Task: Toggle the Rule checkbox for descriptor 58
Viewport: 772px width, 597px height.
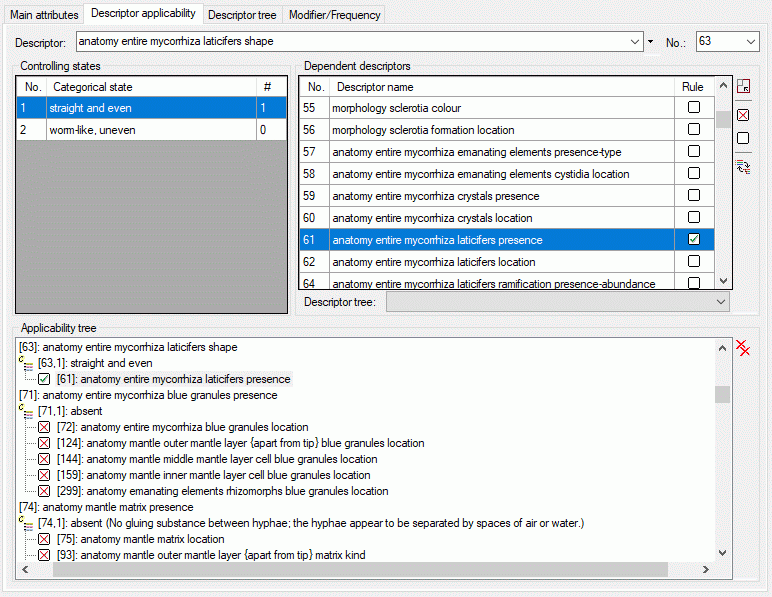Action: (694, 173)
